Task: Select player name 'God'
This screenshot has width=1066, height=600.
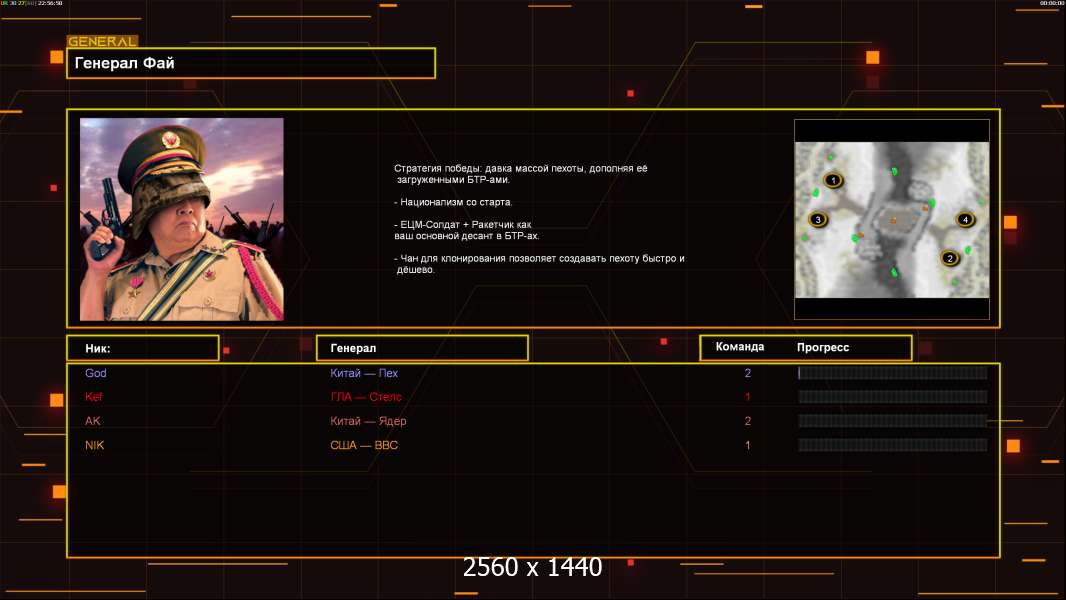Action: tap(96, 373)
